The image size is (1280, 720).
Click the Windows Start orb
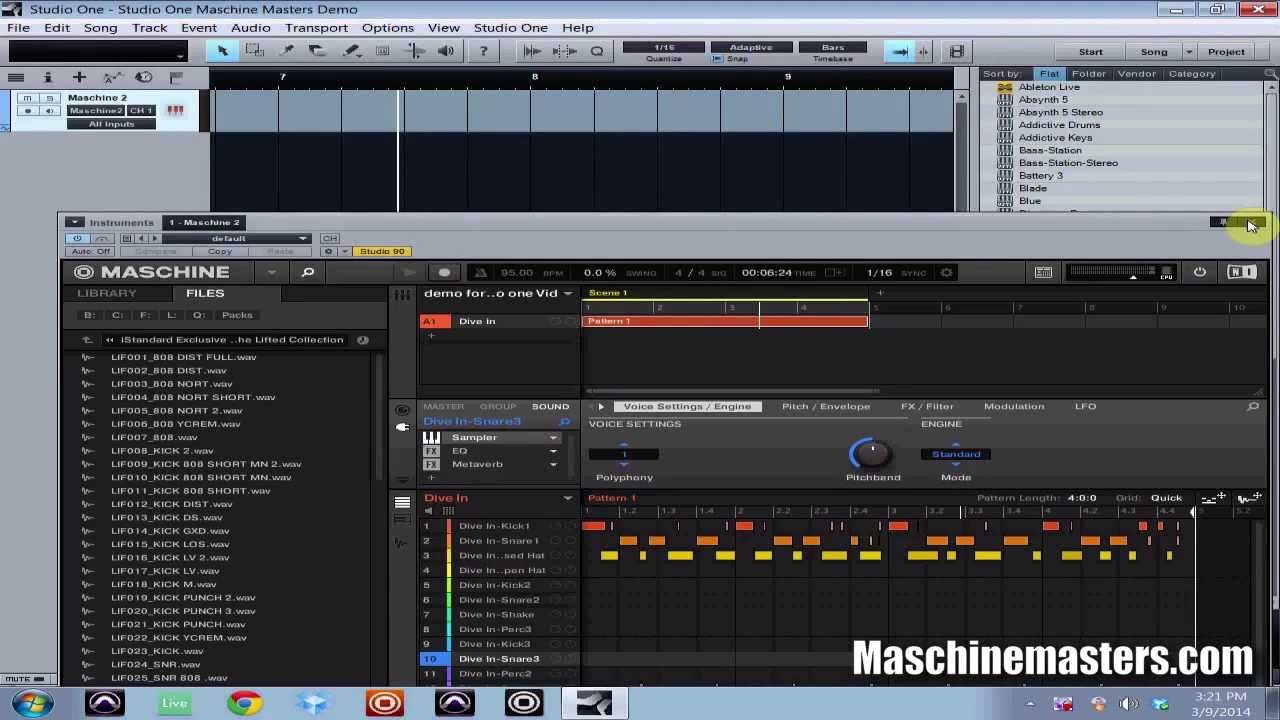point(32,703)
